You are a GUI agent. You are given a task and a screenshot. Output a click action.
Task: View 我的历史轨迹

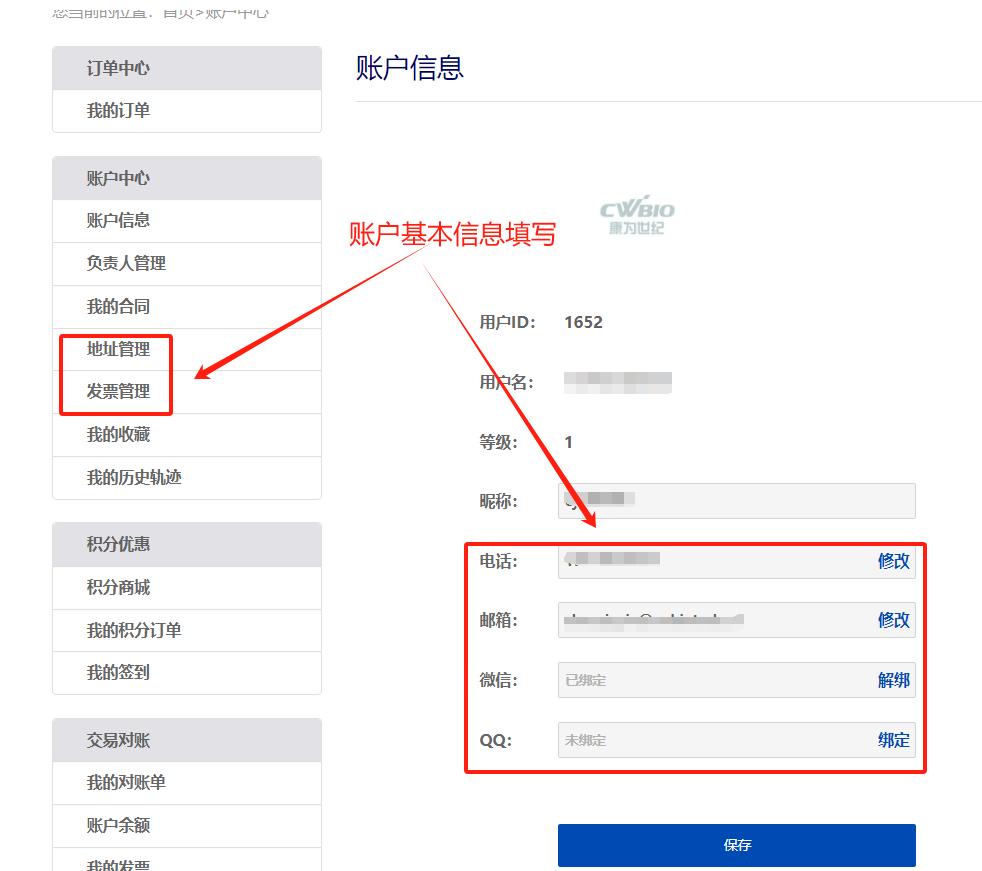[x=134, y=478]
